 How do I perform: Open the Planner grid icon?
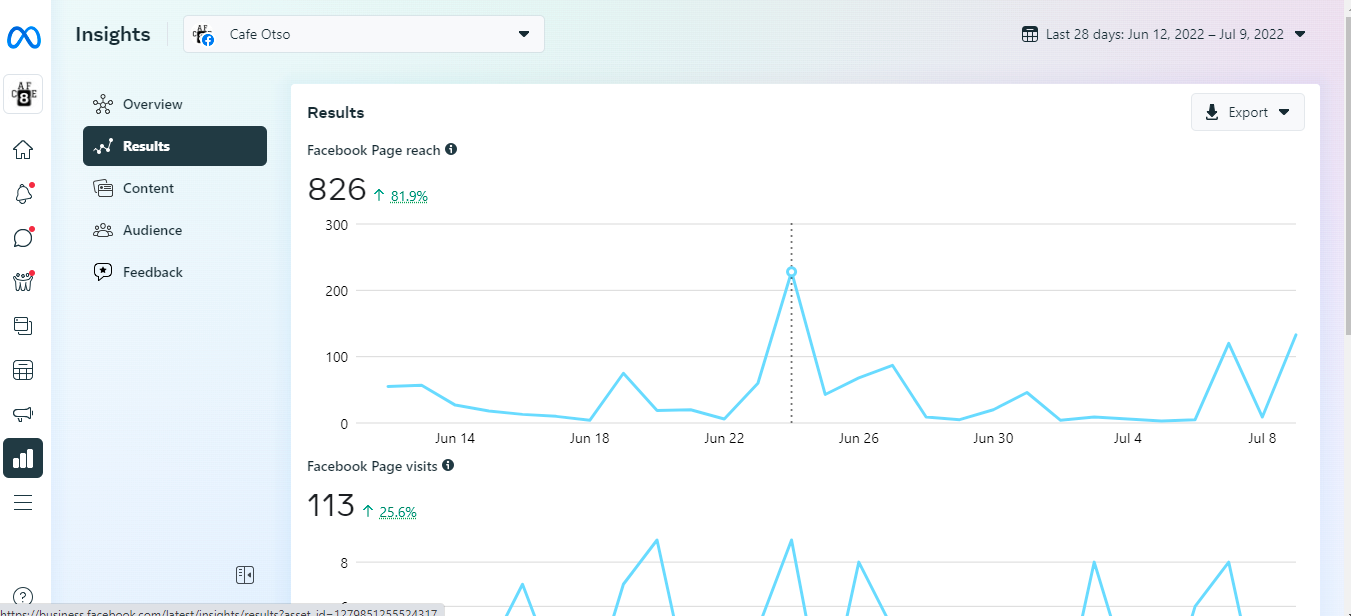click(23, 370)
